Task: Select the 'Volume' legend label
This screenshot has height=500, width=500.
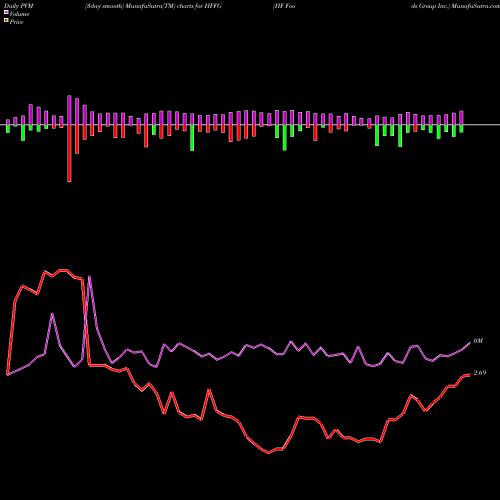Action: click(x=19, y=14)
